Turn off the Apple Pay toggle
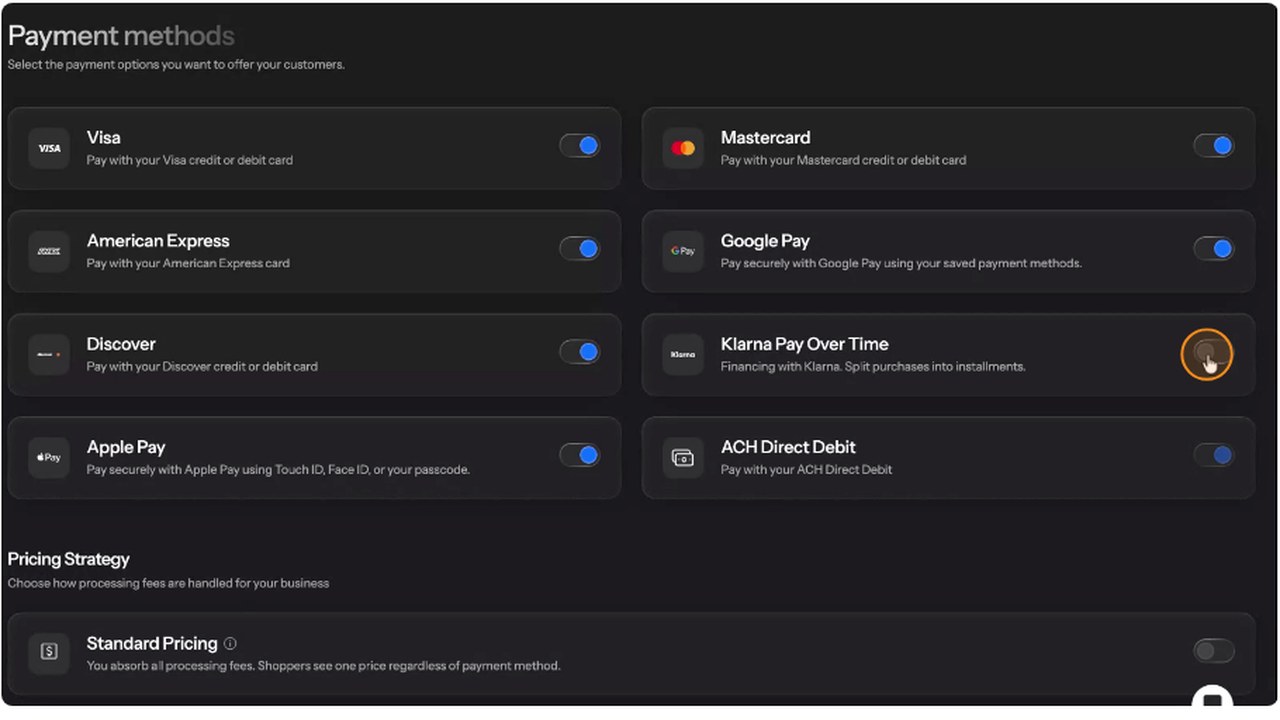This screenshot has height=720, width=1280. [580, 455]
